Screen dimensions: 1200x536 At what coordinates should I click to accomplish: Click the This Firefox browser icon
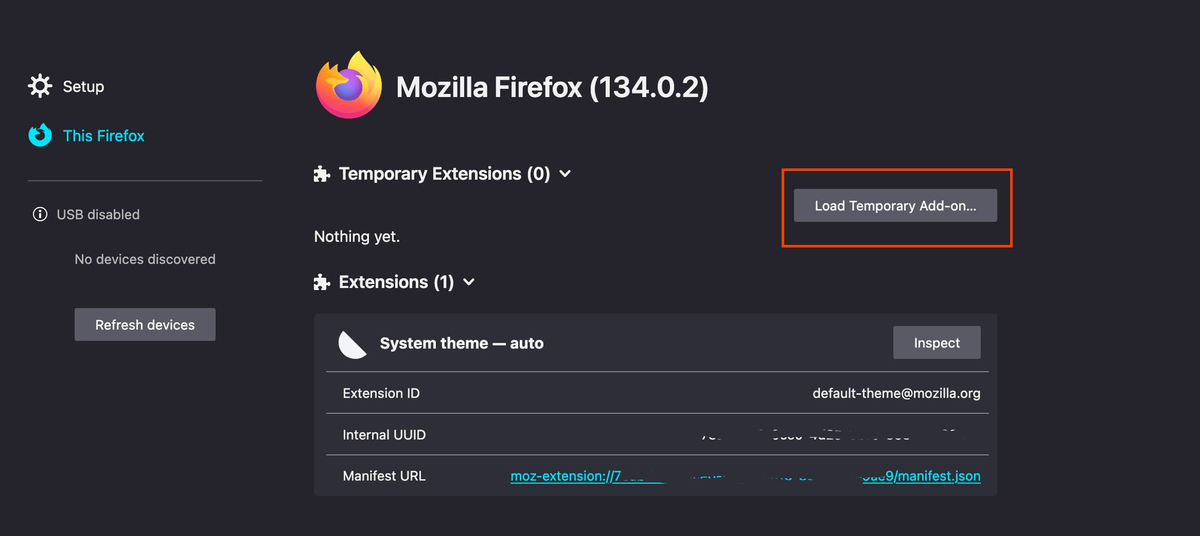pyautogui.click(x=40, y=135)
